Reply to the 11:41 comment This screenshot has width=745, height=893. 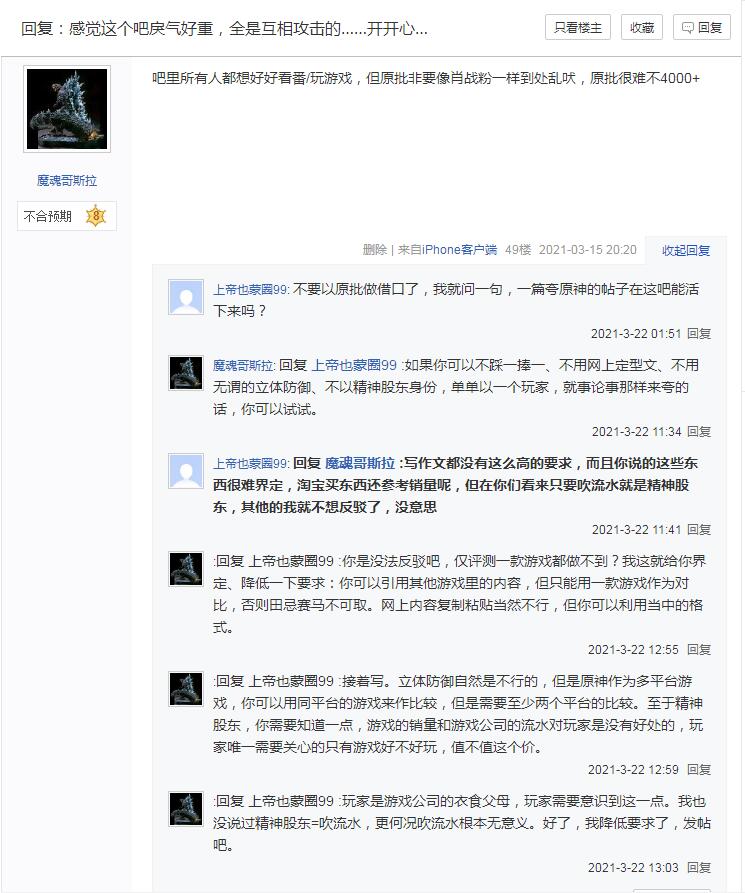pyautogui.click(x=699, y=529)
